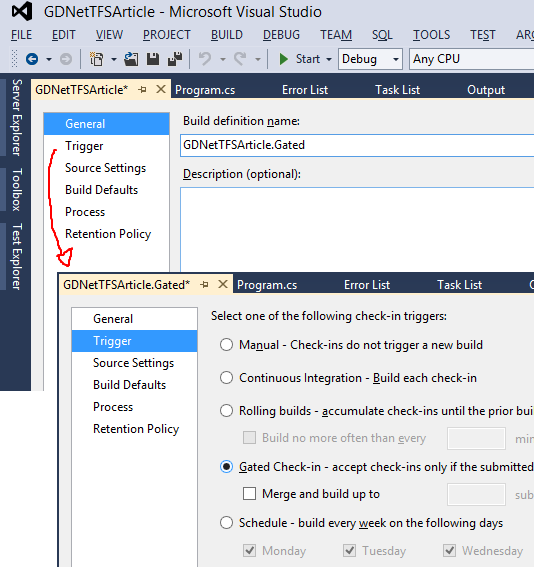Select the Schedule build radio button
The width and height of the screenshot is (534, 567).
pyautogui.click(x=226, y=523)
